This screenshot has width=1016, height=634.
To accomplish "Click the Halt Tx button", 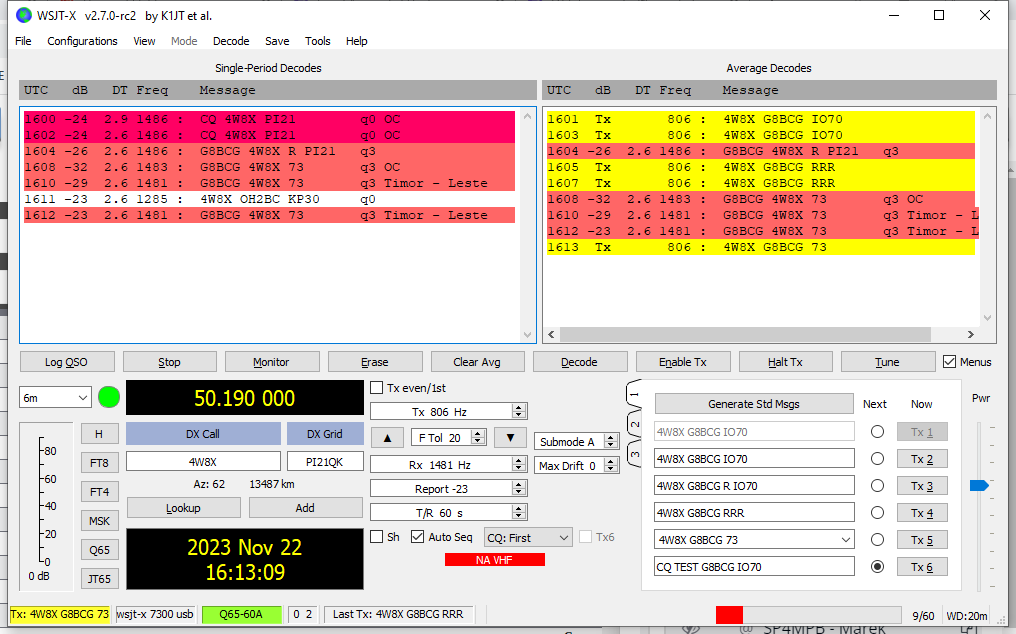I will click(x=785, y=362).
